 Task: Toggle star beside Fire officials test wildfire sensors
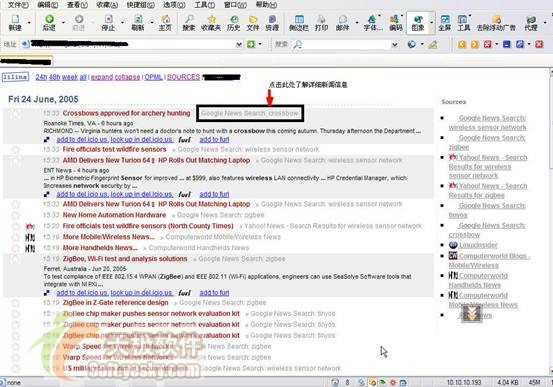(16, 150)
